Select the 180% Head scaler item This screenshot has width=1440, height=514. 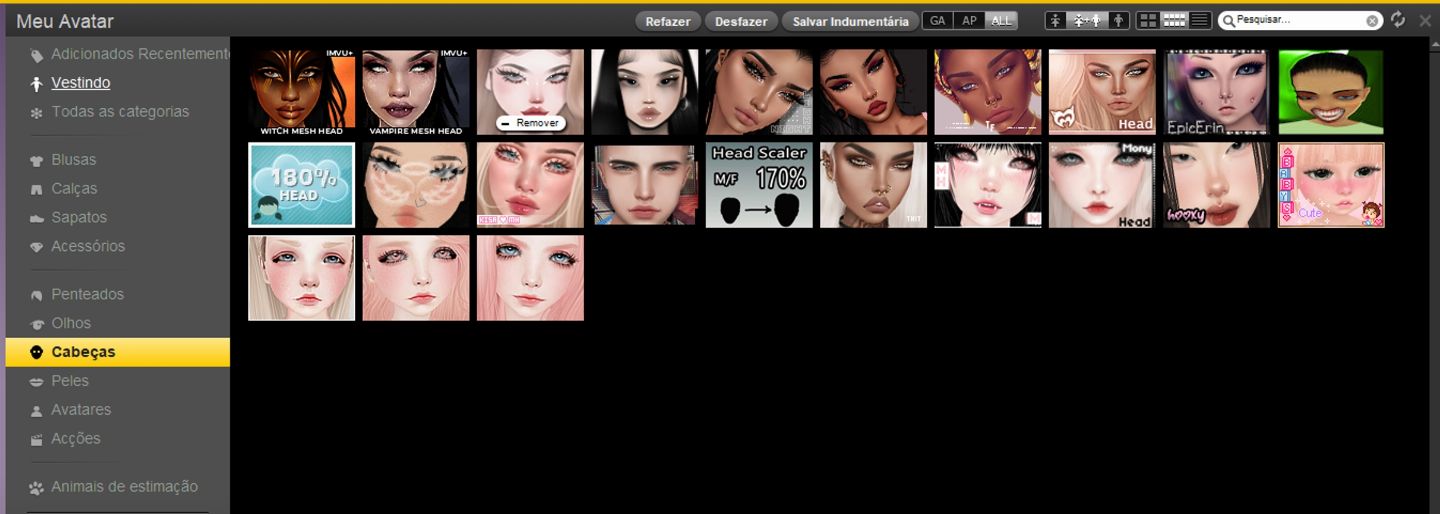pyautogui.click(x=302, y=185)
